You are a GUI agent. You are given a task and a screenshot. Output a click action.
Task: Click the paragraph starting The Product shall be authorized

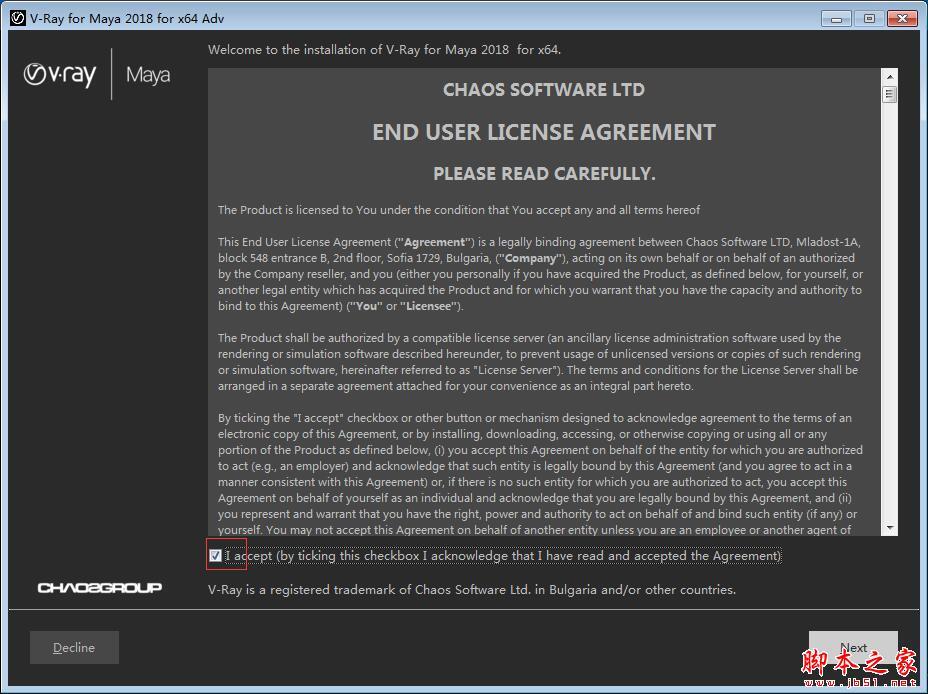(x=539, y=361)
